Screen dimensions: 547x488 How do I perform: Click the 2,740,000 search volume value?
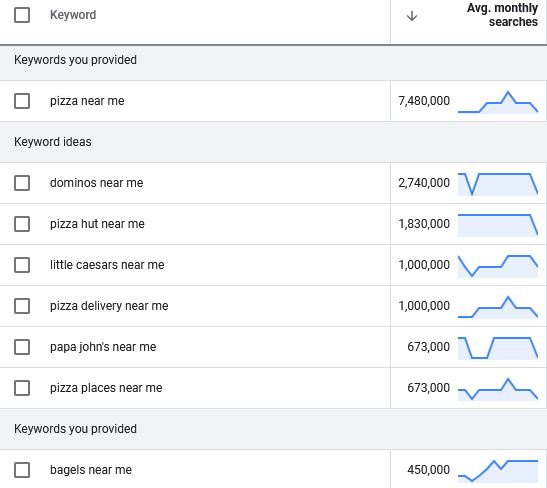(x=424, y=183)
